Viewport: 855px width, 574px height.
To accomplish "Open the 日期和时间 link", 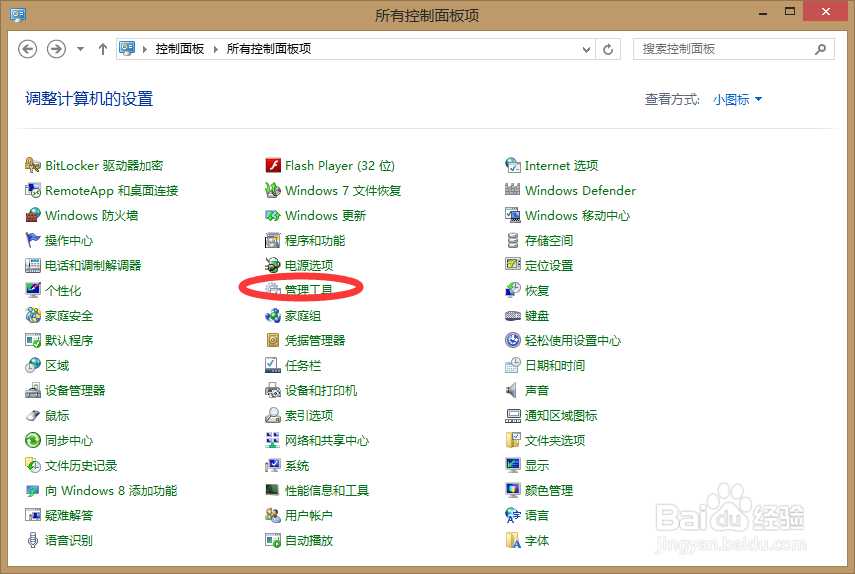I will click(555, 365).
